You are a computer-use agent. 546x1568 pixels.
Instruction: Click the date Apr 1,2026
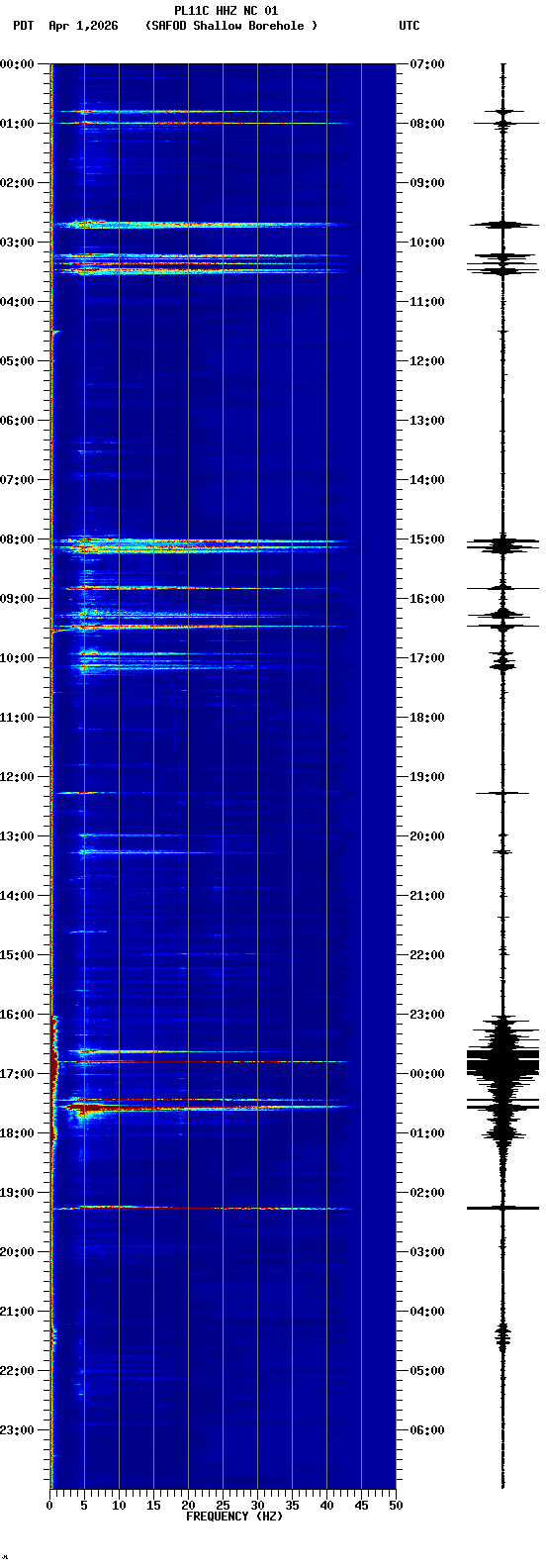83,26
